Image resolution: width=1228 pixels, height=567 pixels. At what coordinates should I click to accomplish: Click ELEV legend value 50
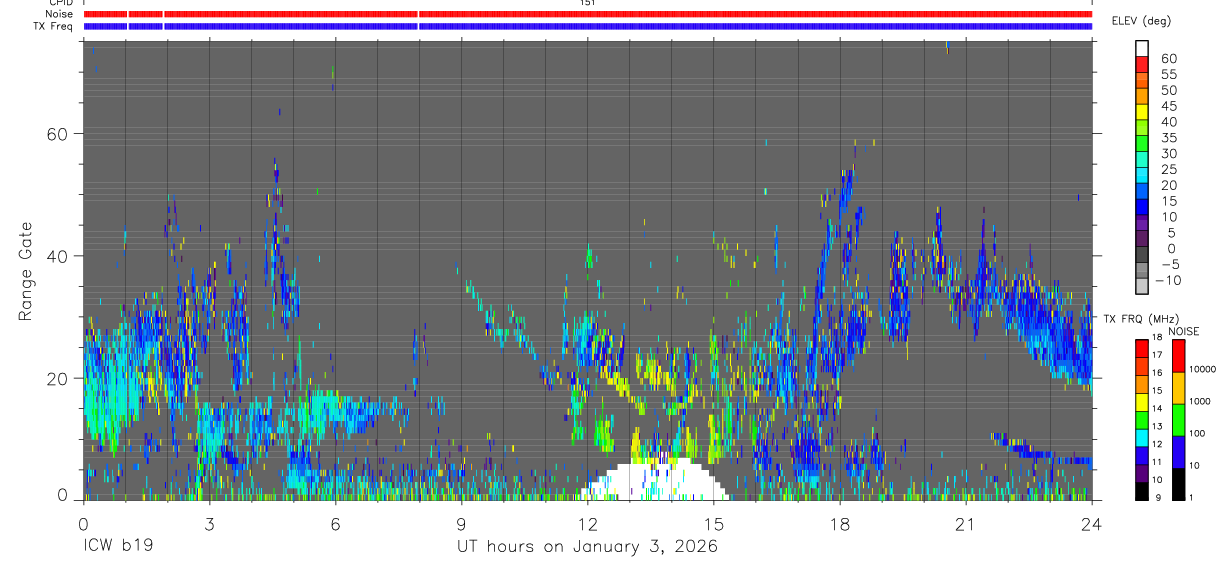[1167, 91]
